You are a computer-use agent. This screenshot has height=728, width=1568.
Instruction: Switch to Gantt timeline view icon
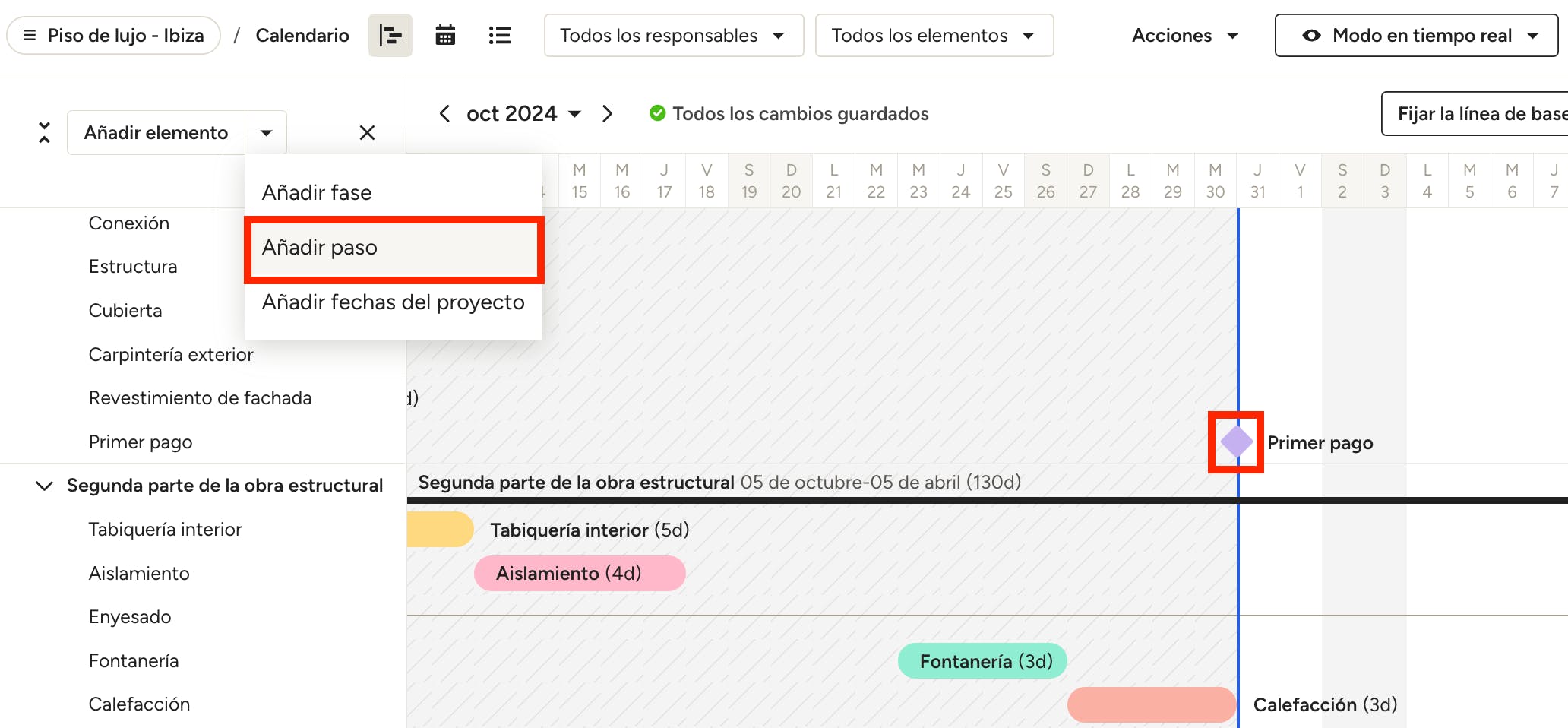click(390, 36)
